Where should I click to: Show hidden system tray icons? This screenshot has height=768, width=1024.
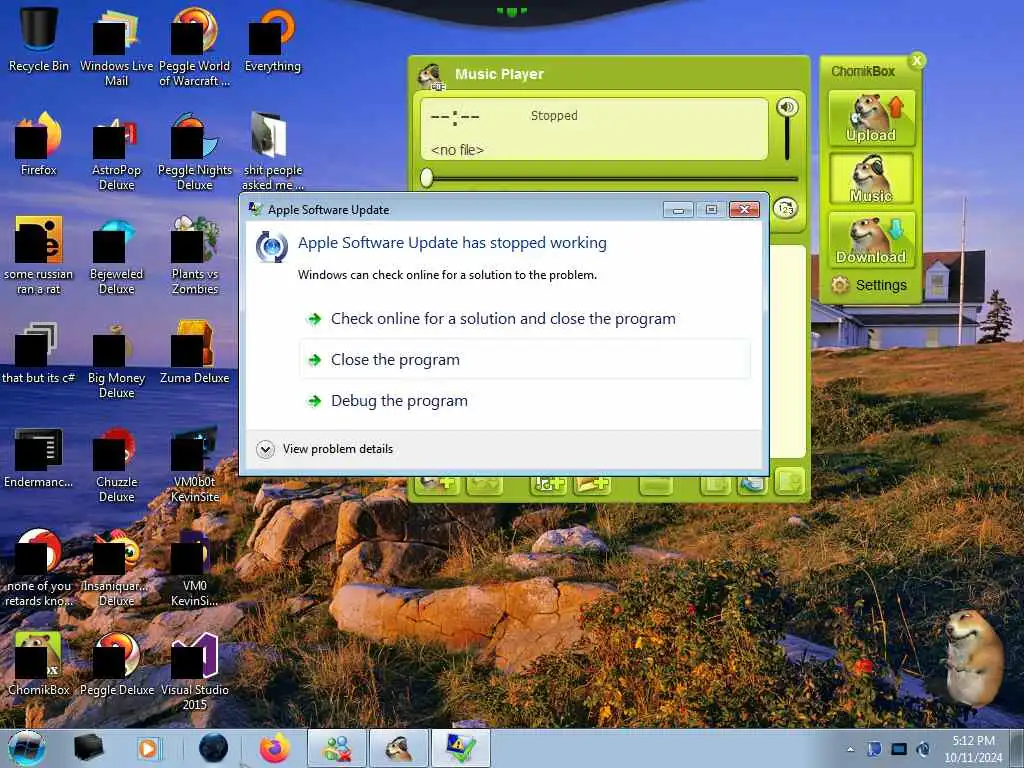click(x=850, y=749)
